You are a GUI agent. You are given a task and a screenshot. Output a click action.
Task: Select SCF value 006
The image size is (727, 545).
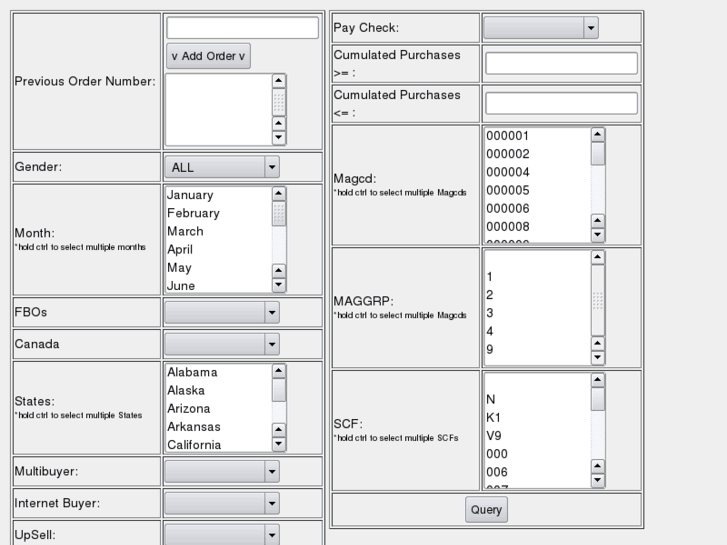point(537,472)
